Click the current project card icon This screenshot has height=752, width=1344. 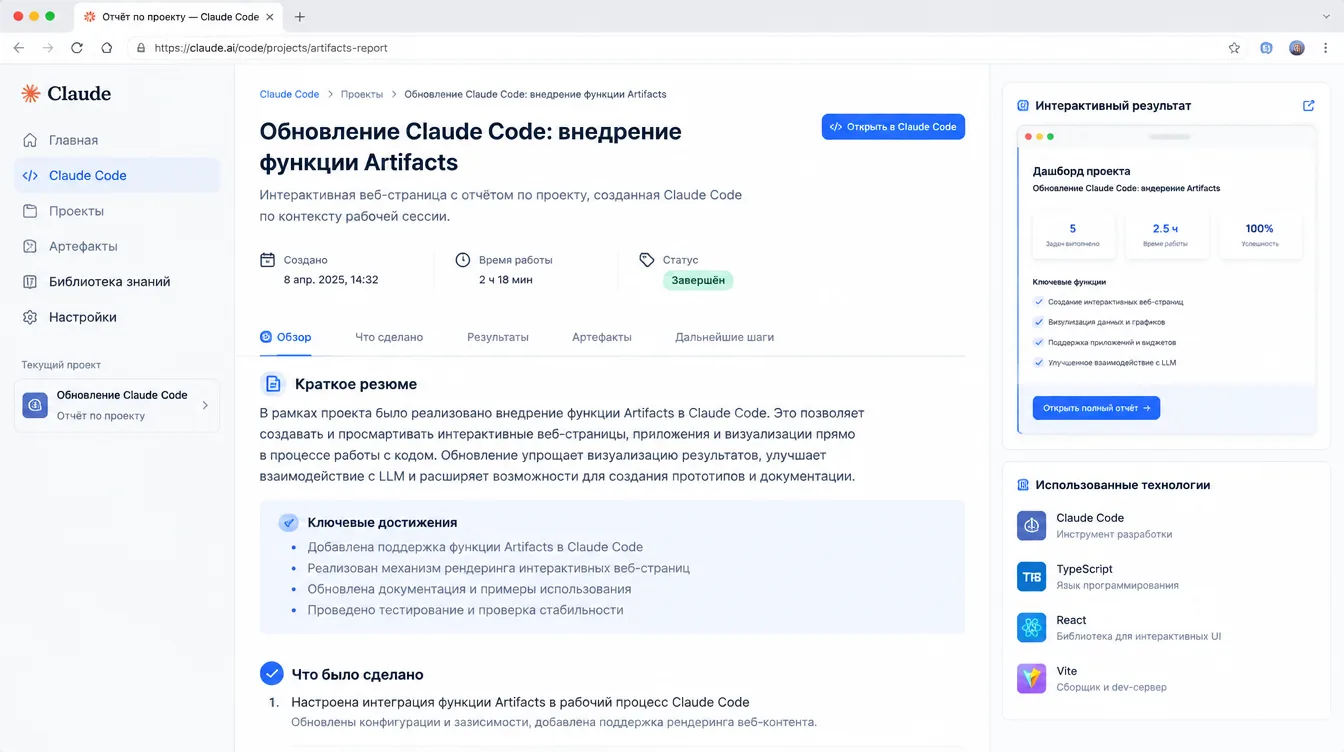pyautogui.click(x=35, y=405)
